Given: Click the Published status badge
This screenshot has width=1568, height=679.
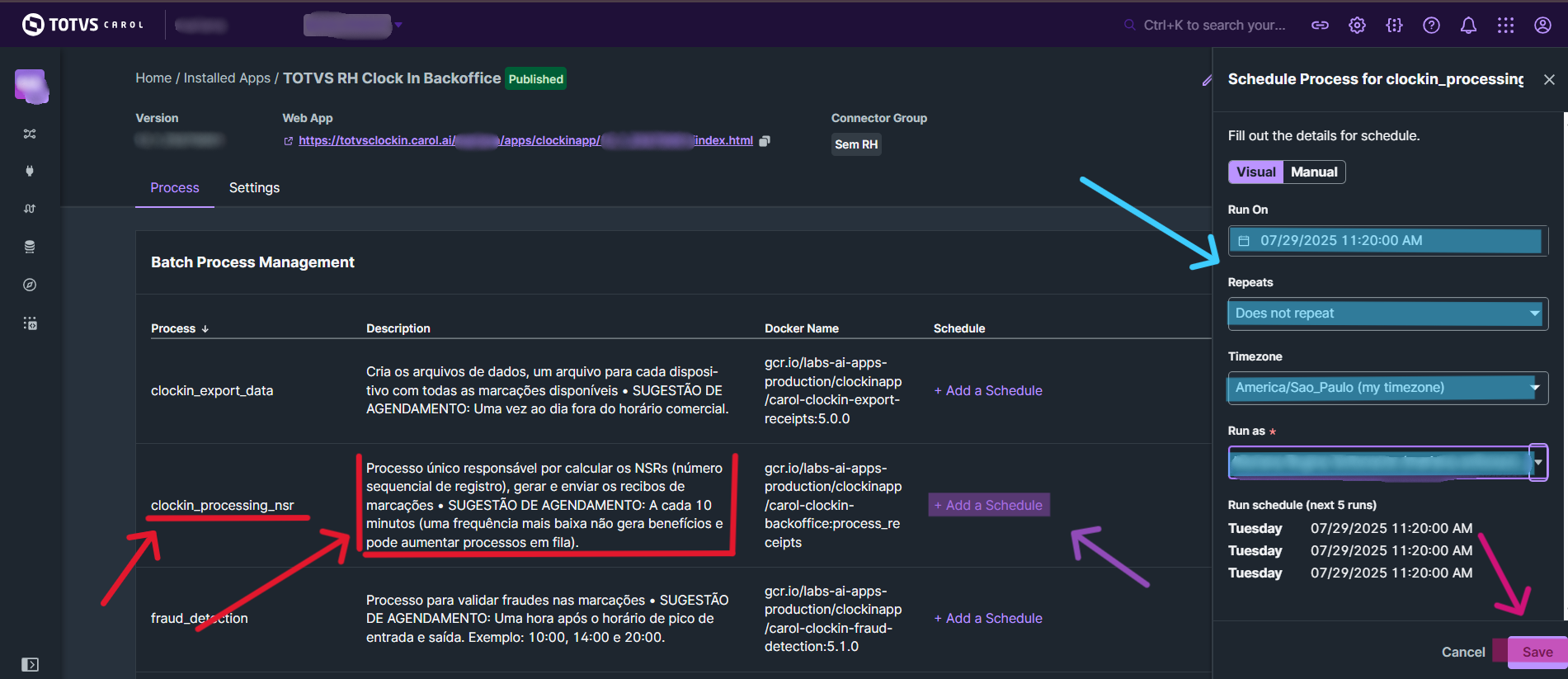Looking at the screenshot, I should pyautogui.click(x=536, y=78).
